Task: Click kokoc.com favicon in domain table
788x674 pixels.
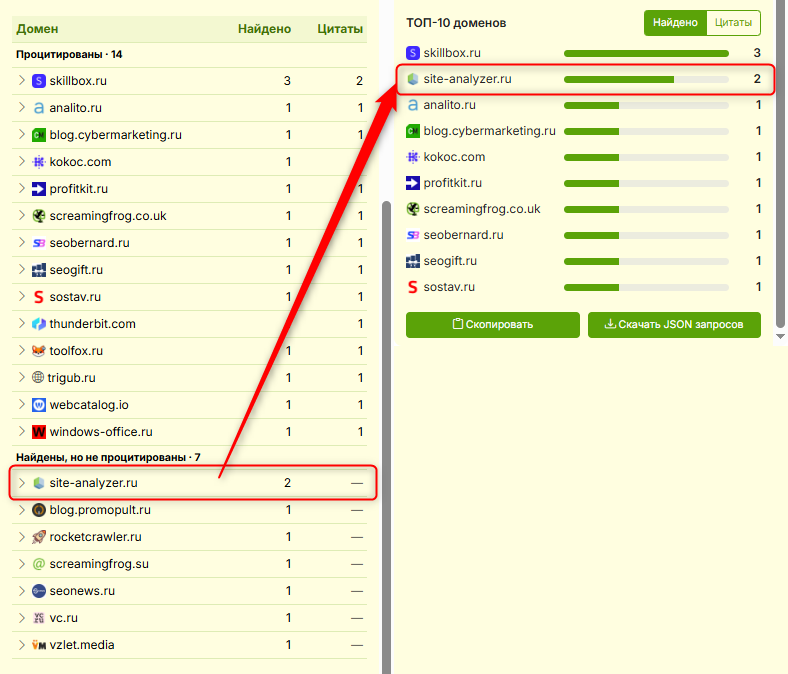Action: pyautogui.click(x=39, y=162)
